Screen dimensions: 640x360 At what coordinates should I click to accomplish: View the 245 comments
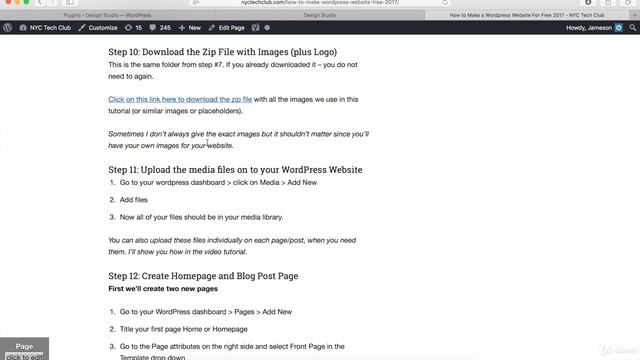[160, 28]
